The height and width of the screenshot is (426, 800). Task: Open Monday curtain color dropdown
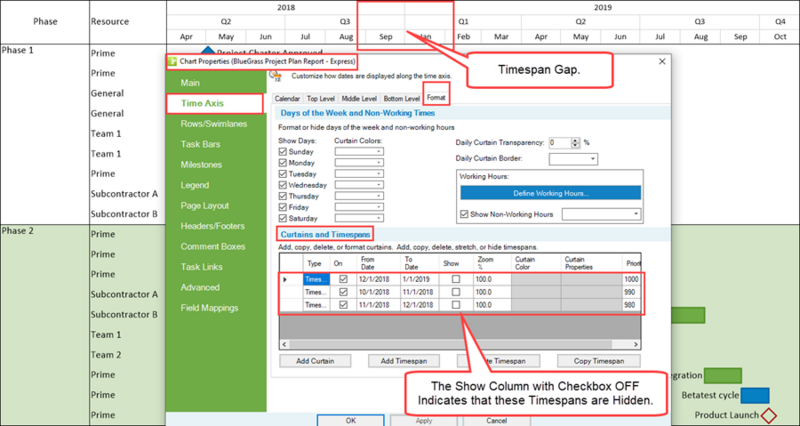pyautogui.click(x=359, y=163)
